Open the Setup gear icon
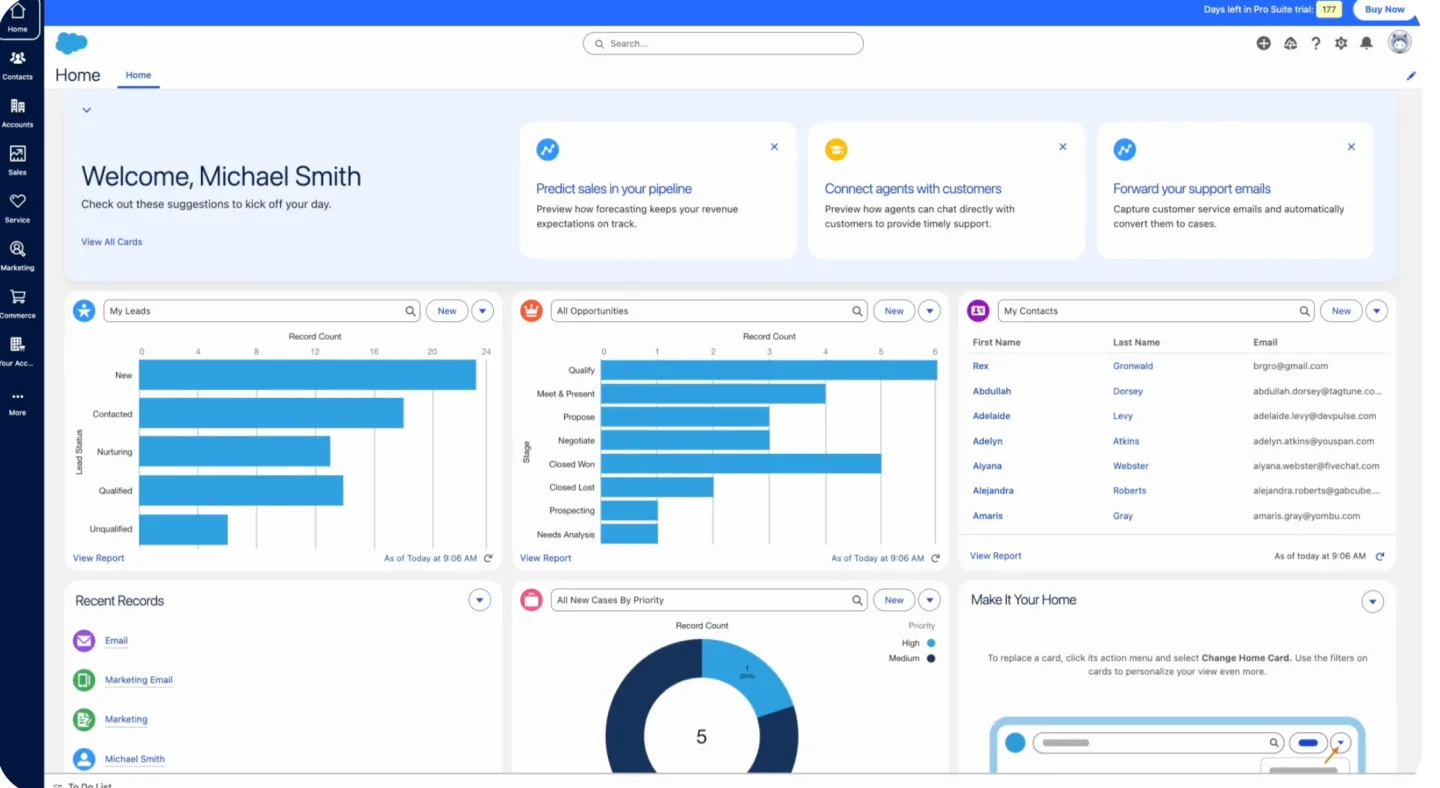 click(x=1341, y=43)
